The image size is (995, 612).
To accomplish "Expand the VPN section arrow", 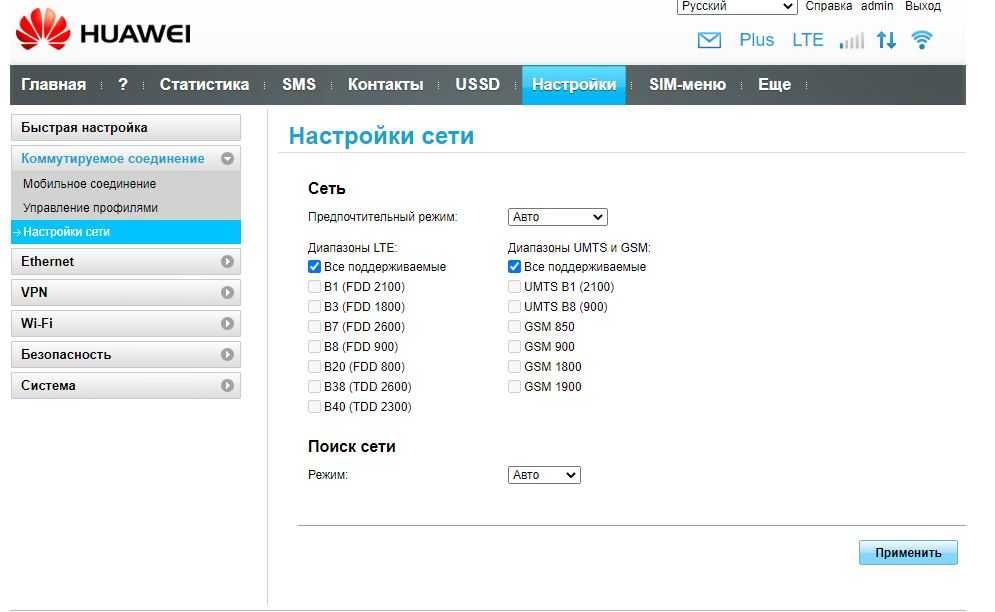I will 227,293.
